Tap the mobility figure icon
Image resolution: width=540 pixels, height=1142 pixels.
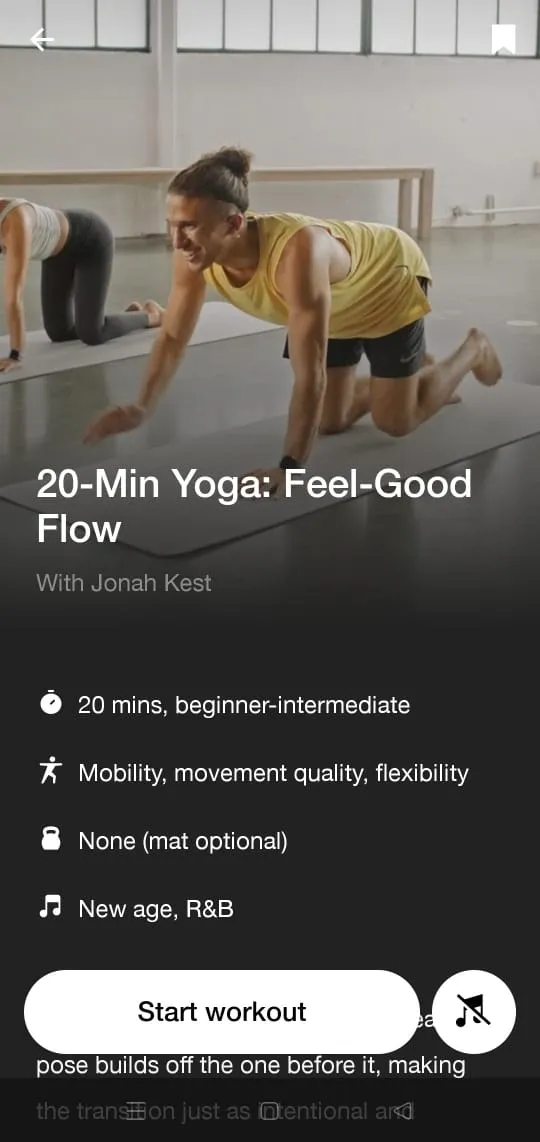(x=50, y=771)
